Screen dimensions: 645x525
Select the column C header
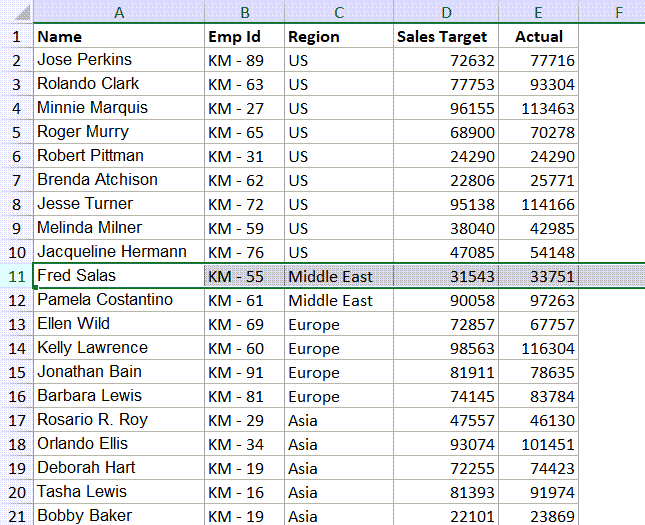[x=338, y=13]
